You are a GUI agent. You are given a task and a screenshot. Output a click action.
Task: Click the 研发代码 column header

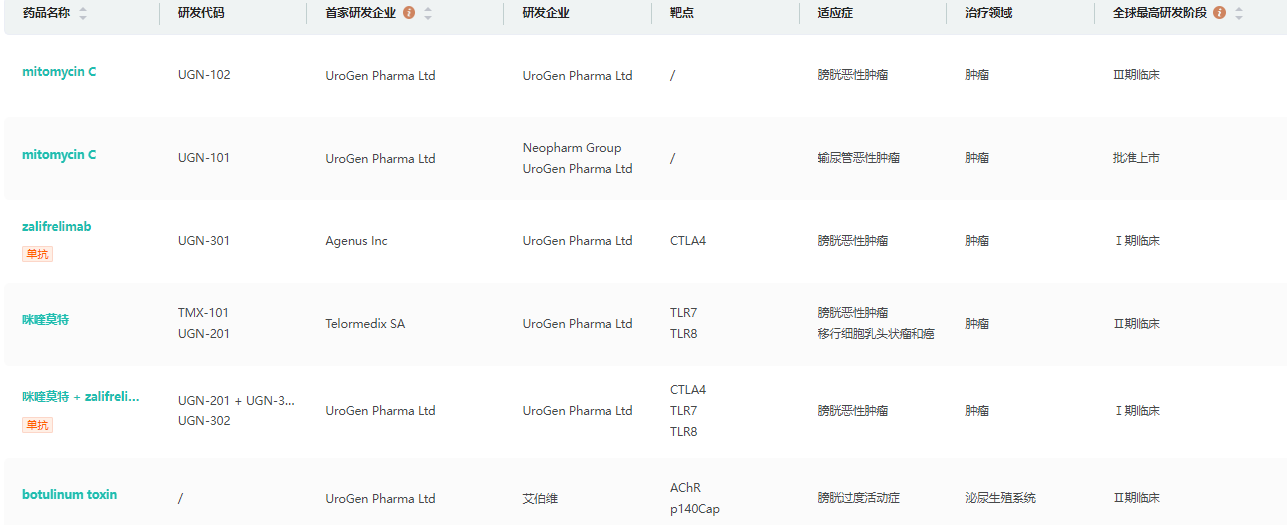200,14
